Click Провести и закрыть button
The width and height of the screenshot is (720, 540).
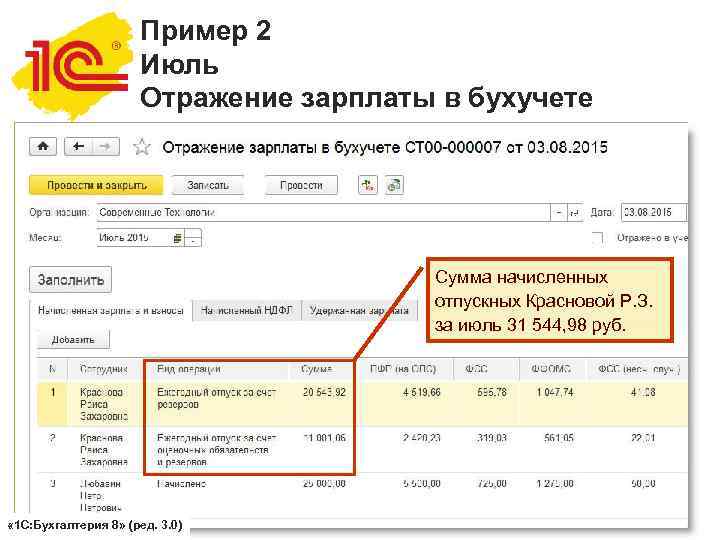[96, 185]
